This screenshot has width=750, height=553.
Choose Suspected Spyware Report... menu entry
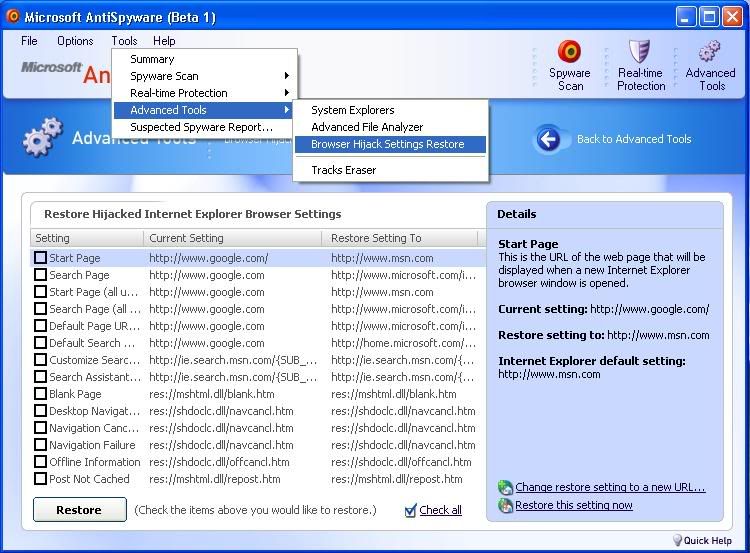[203, 127]
